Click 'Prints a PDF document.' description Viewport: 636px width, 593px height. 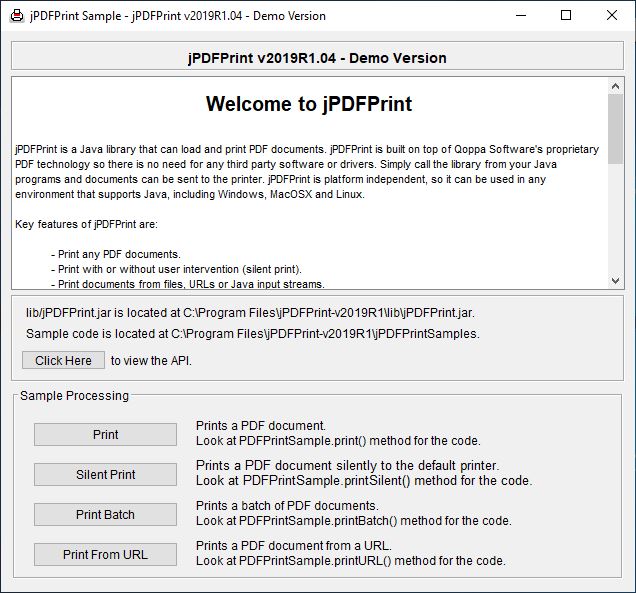click(261, 425)
